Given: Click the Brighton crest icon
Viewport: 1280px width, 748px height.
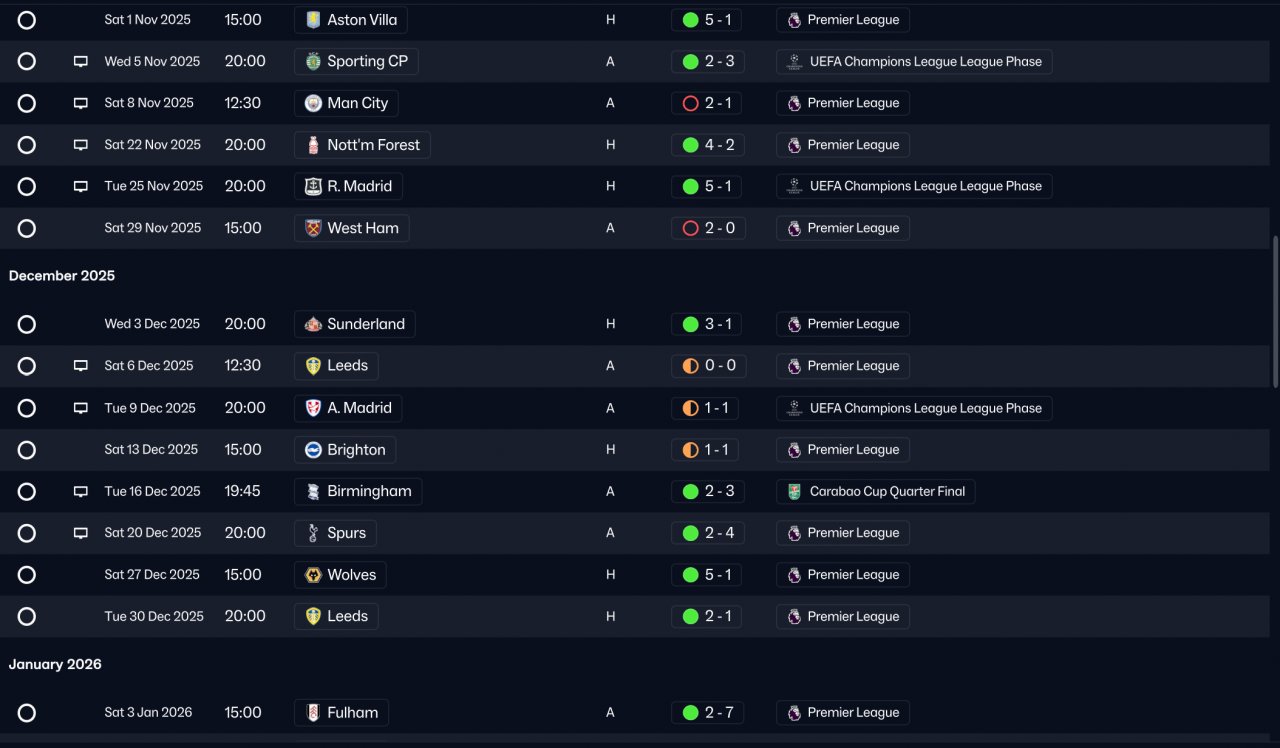Looking at the screenshot, I should pos(313,450).
